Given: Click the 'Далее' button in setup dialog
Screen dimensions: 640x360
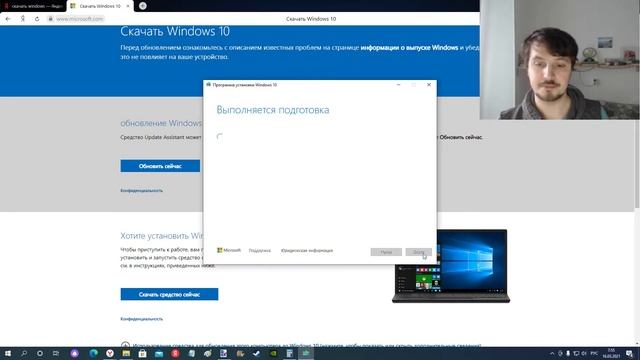Looking at the screenshot, I should pyautogui.click(x=418, y=252).
